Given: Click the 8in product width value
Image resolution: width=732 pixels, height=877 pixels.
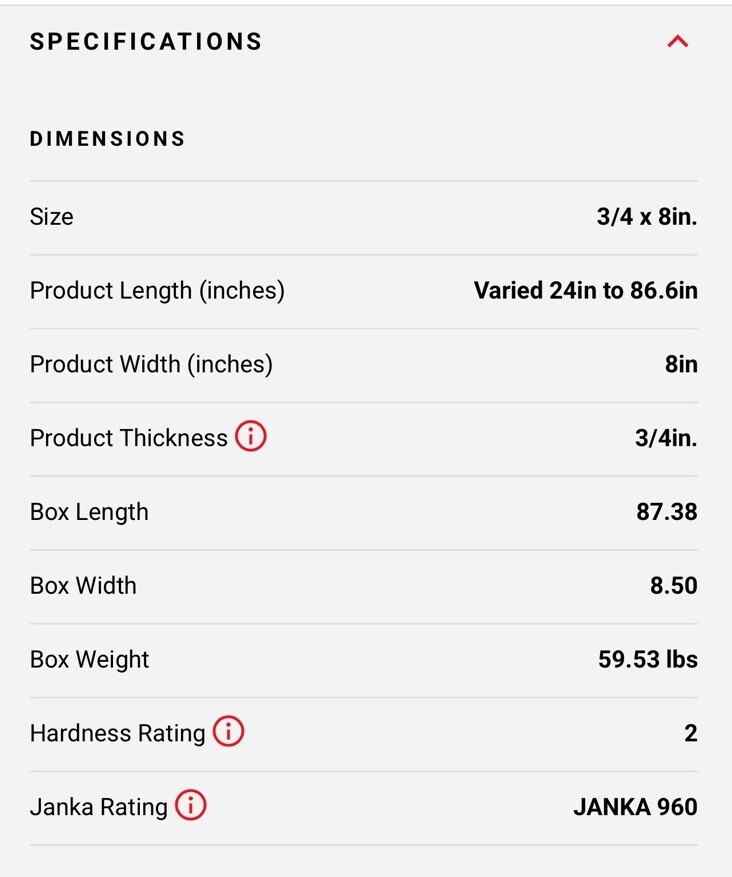Looking at the screenshot, I should [681, 365].
